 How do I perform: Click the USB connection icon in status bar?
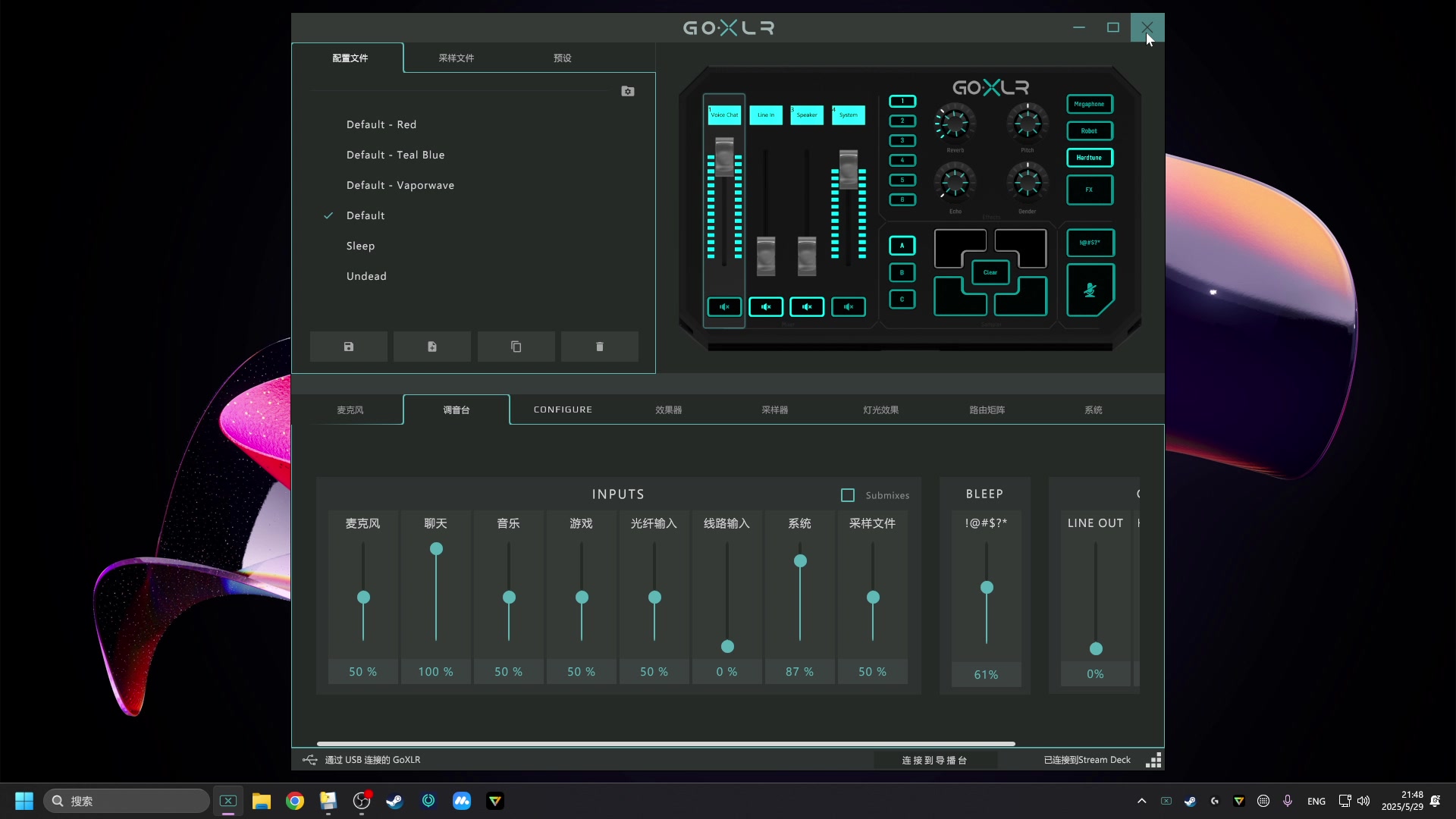pyautogui.click(x=309, y=760)
